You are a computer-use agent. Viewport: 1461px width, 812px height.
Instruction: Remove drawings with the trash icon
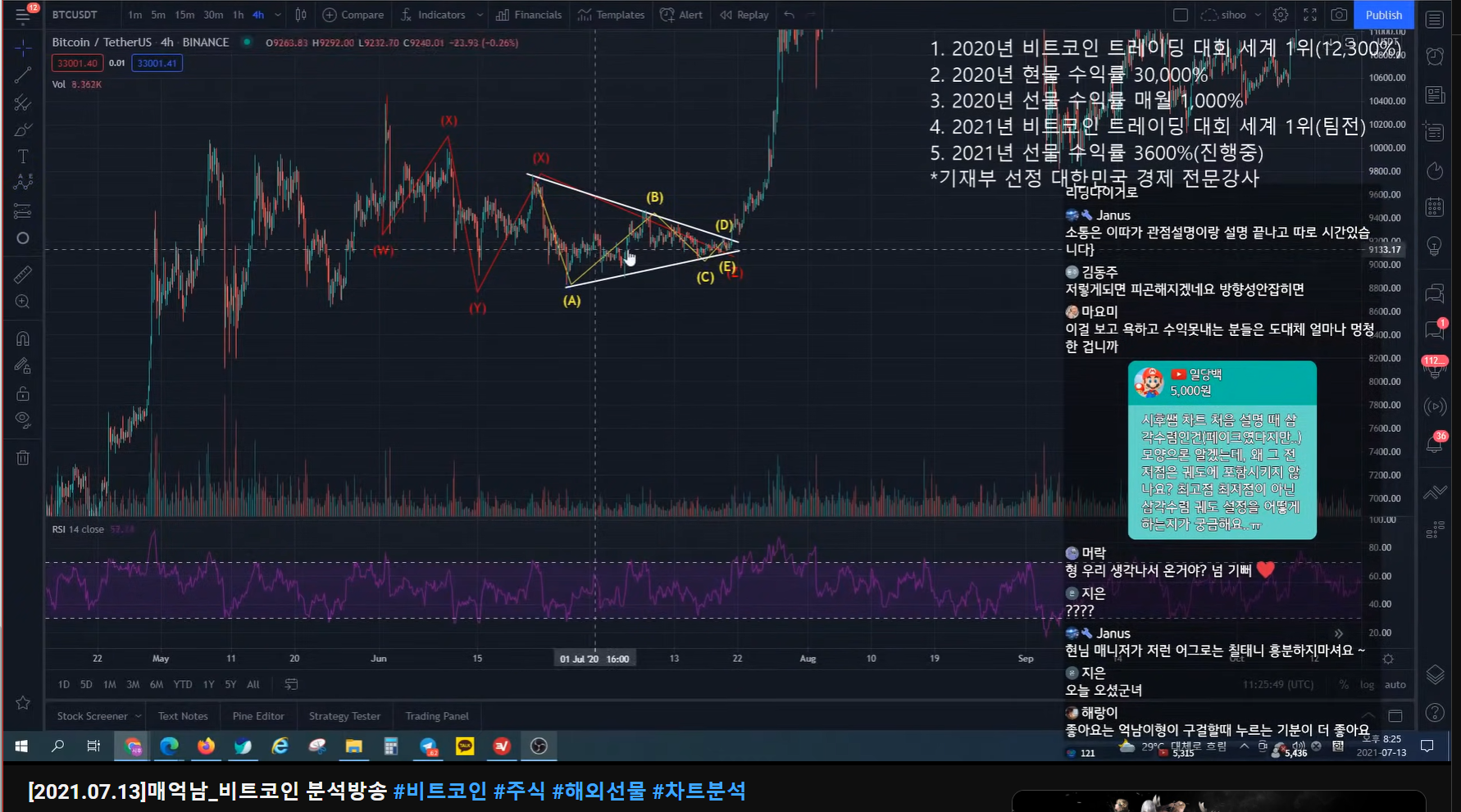pos(23,457)
